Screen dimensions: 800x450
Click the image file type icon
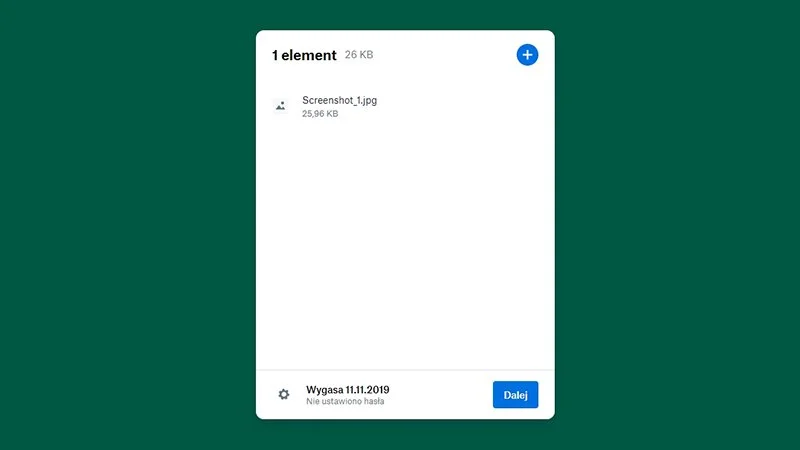click(281, 106)
